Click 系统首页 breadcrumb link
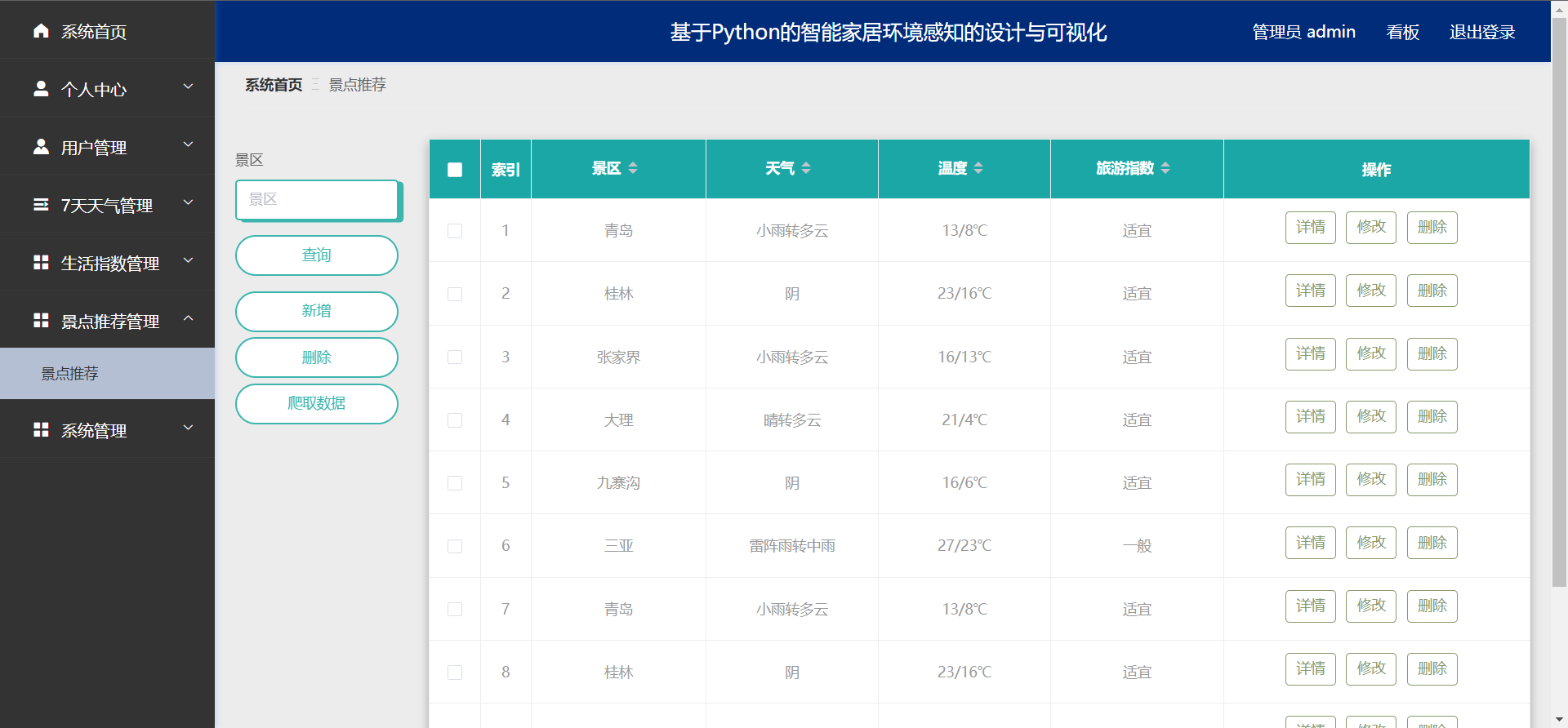 pos(274,85)
